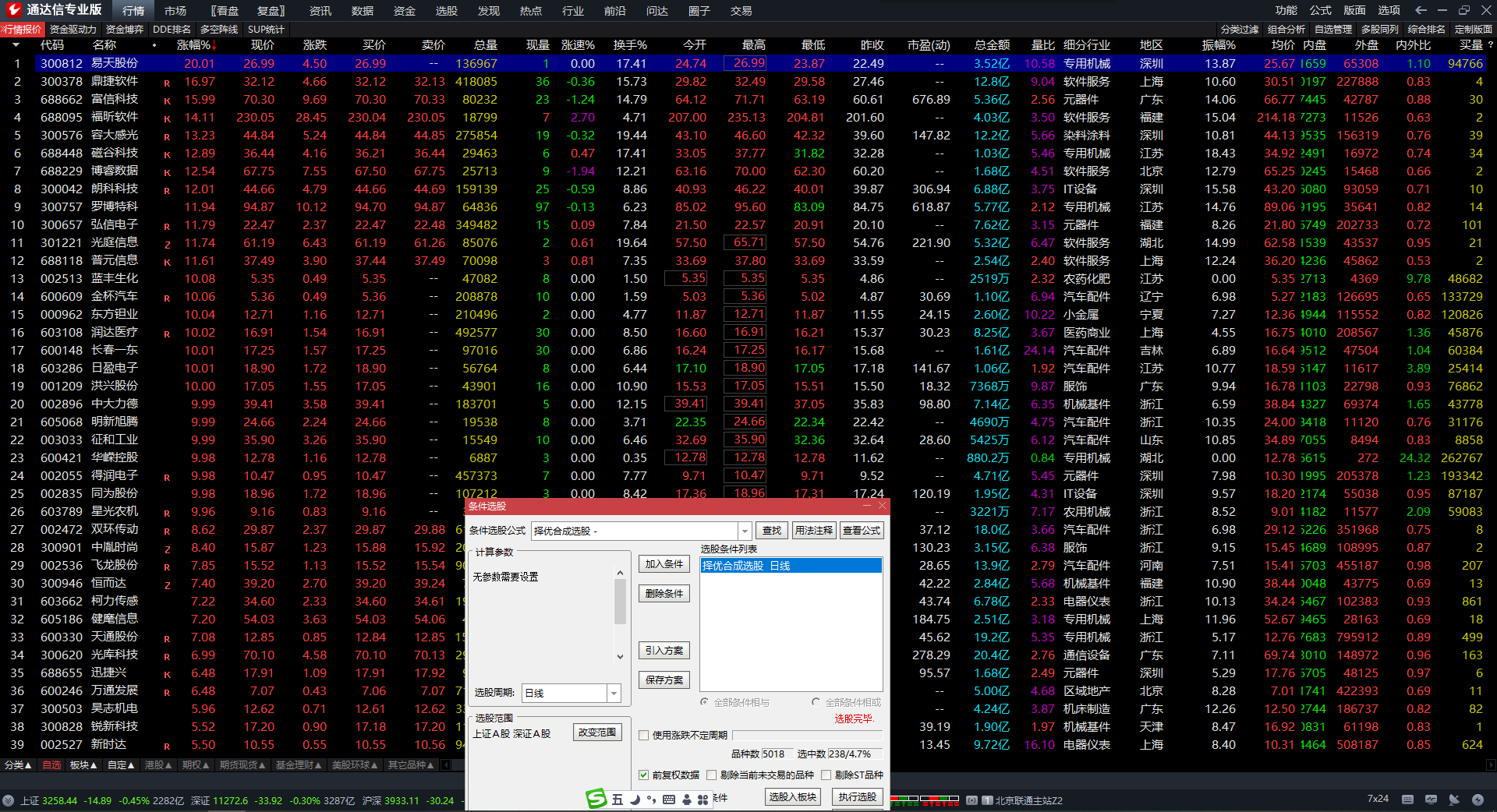
Task: Open the 资讯 top menu
Action: click(x=320, y=11)
